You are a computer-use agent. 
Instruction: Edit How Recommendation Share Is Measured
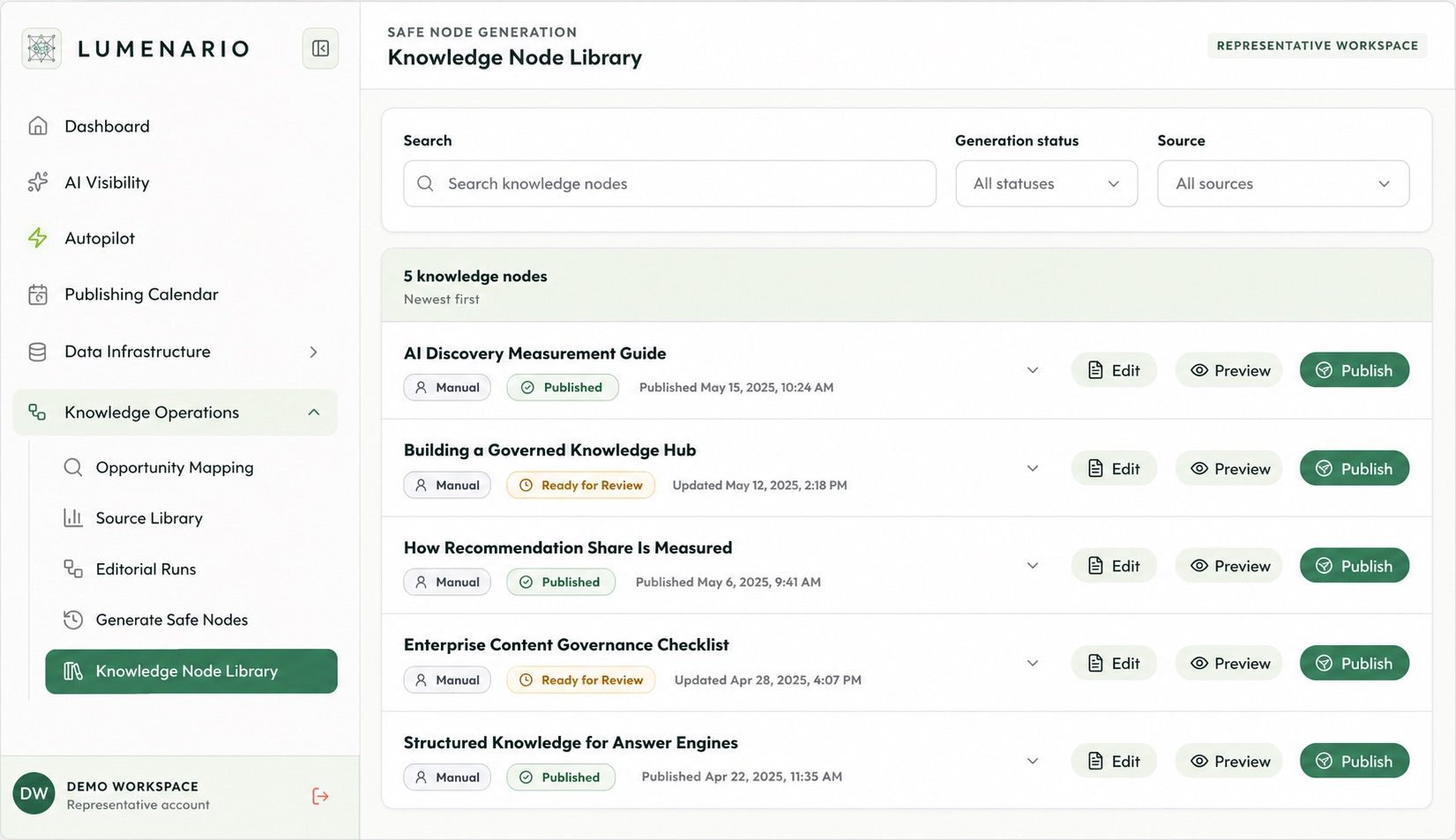point(1114,565)
